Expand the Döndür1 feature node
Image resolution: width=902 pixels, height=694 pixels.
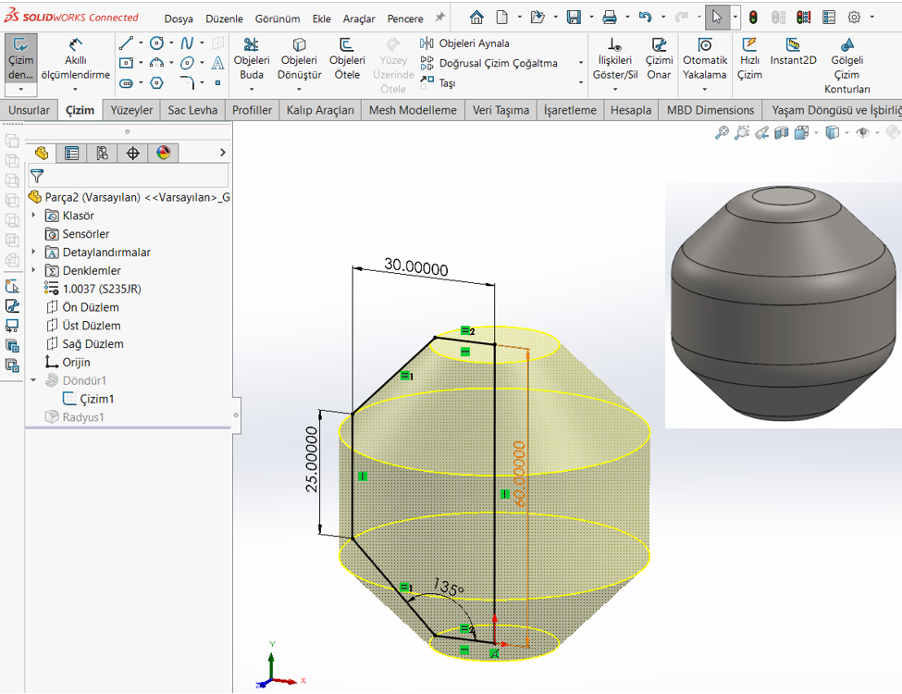coord(31,380)
